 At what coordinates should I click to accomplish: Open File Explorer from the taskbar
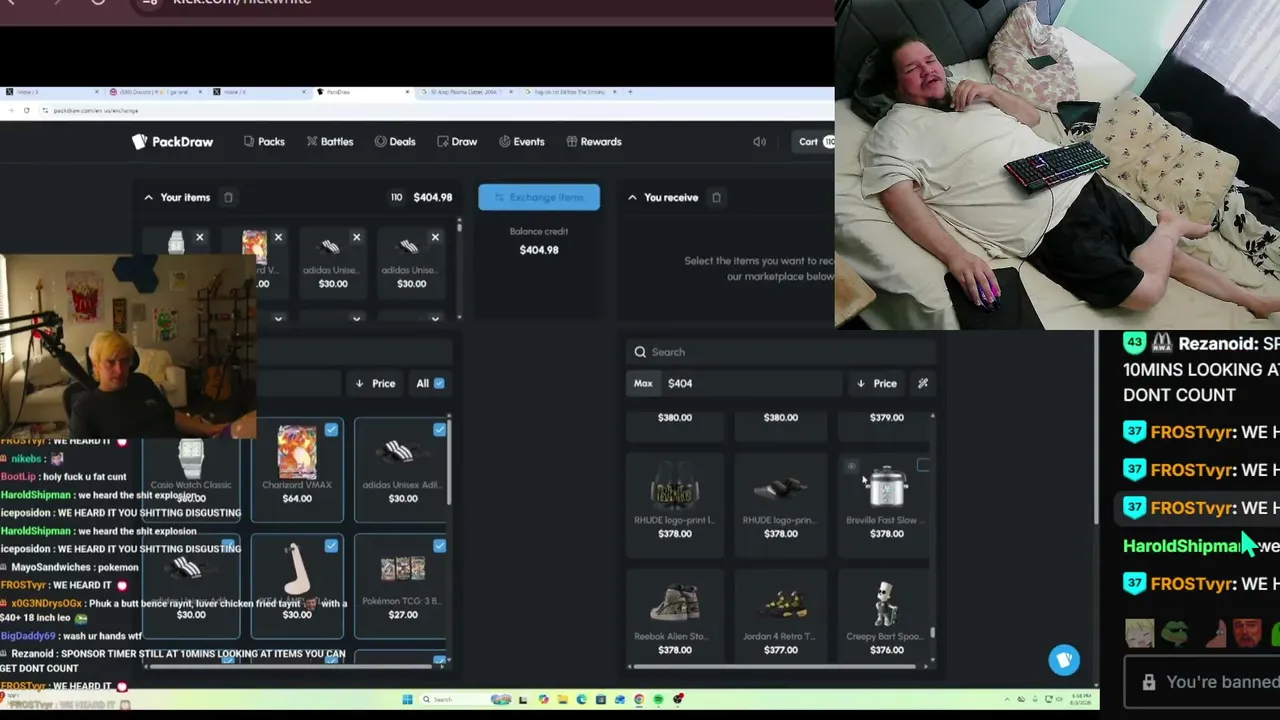point(563,700)
